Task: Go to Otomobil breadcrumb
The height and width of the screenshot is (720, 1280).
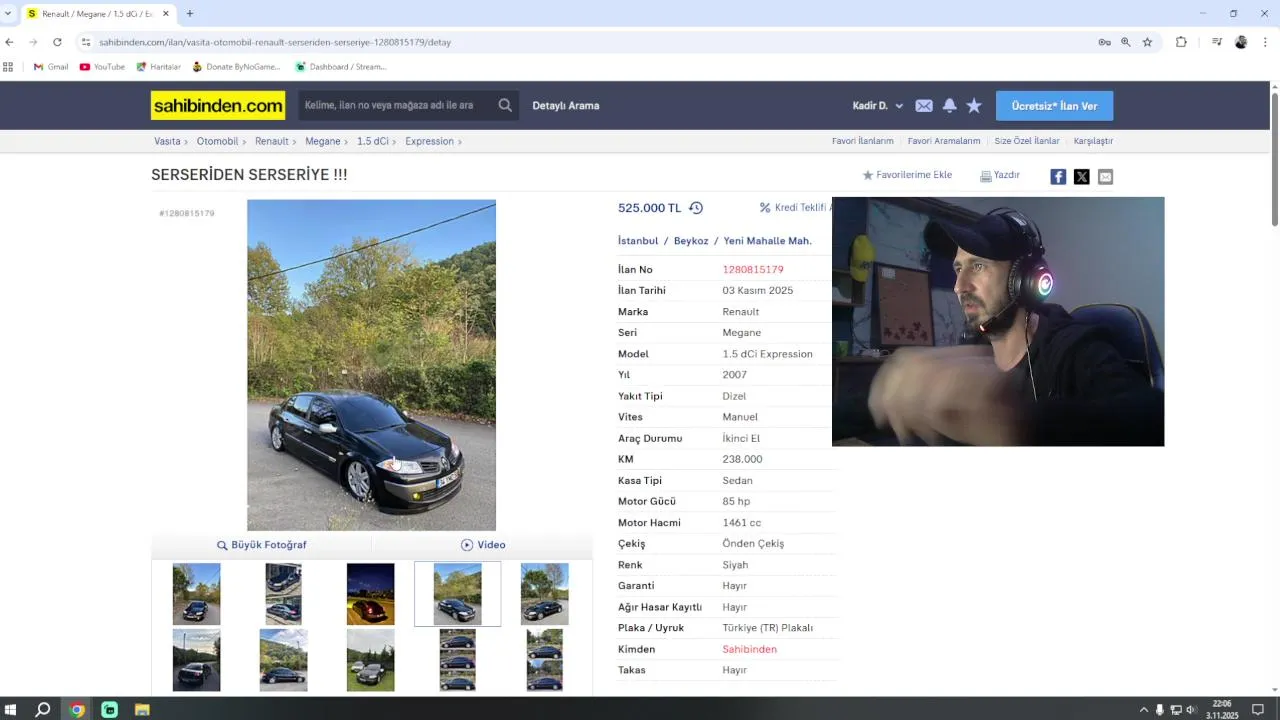Action: 217,141
